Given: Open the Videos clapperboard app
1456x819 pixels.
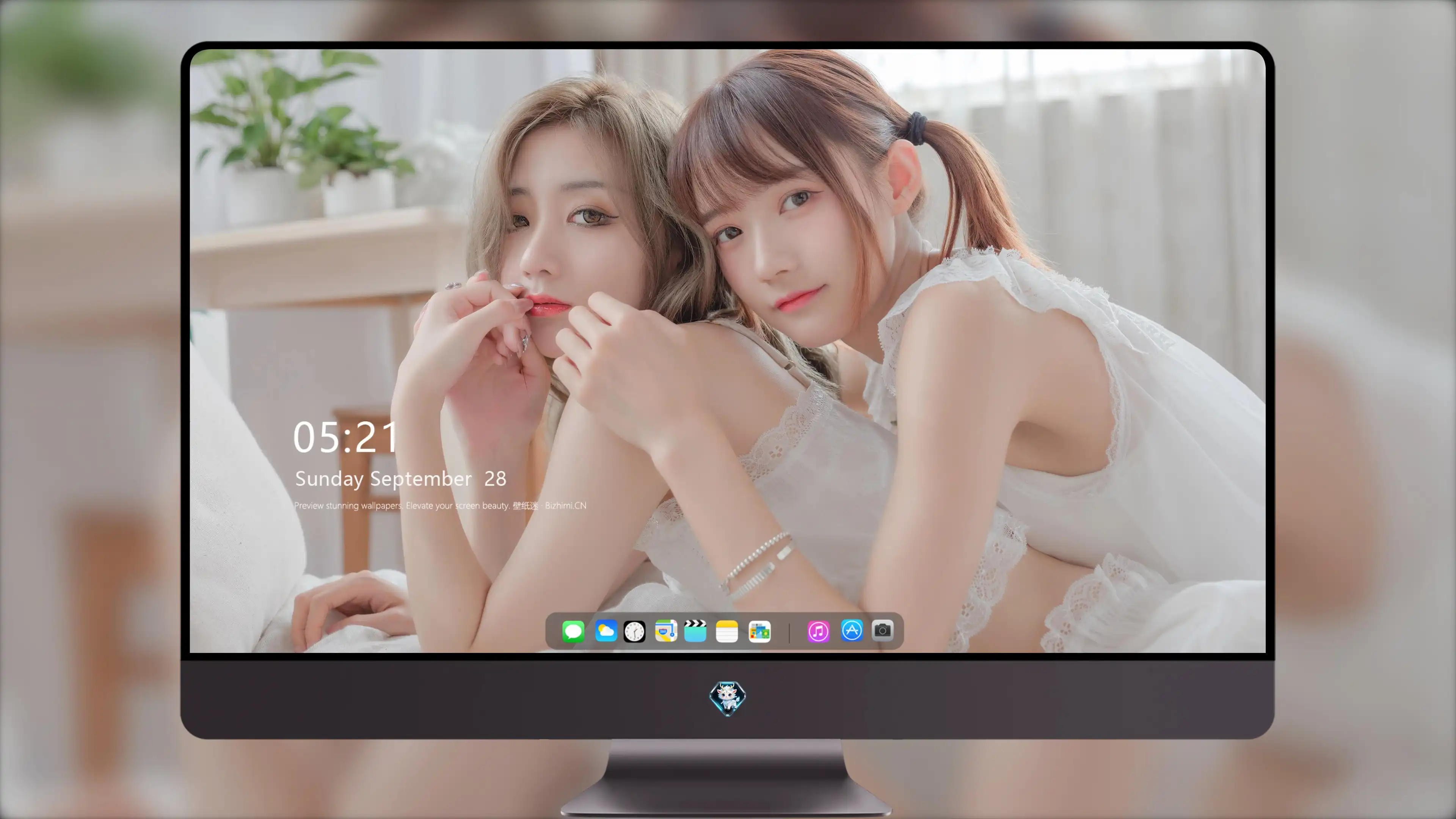Looking at the screenshot, I should 695,631.
